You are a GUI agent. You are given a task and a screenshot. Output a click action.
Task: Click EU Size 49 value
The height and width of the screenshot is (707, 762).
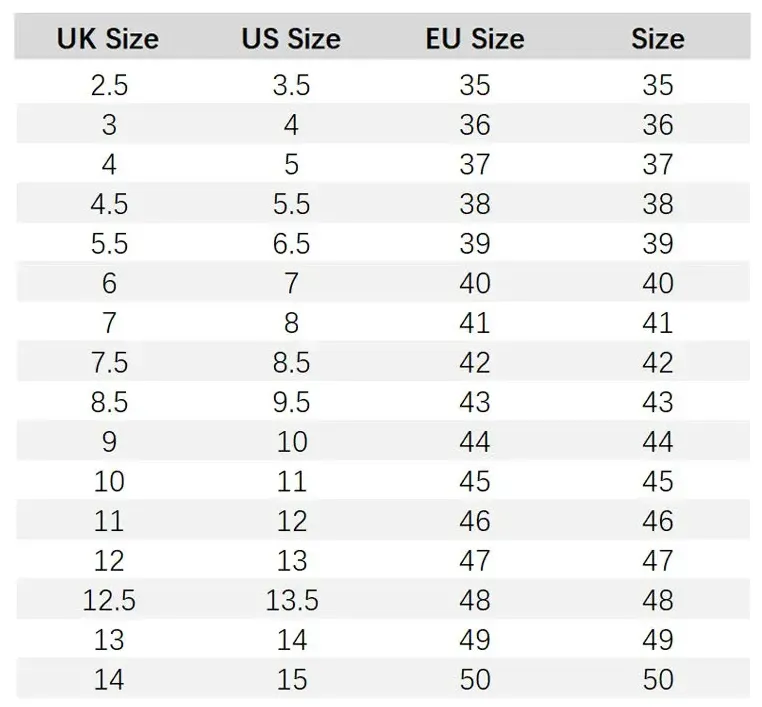coord(475,640)
